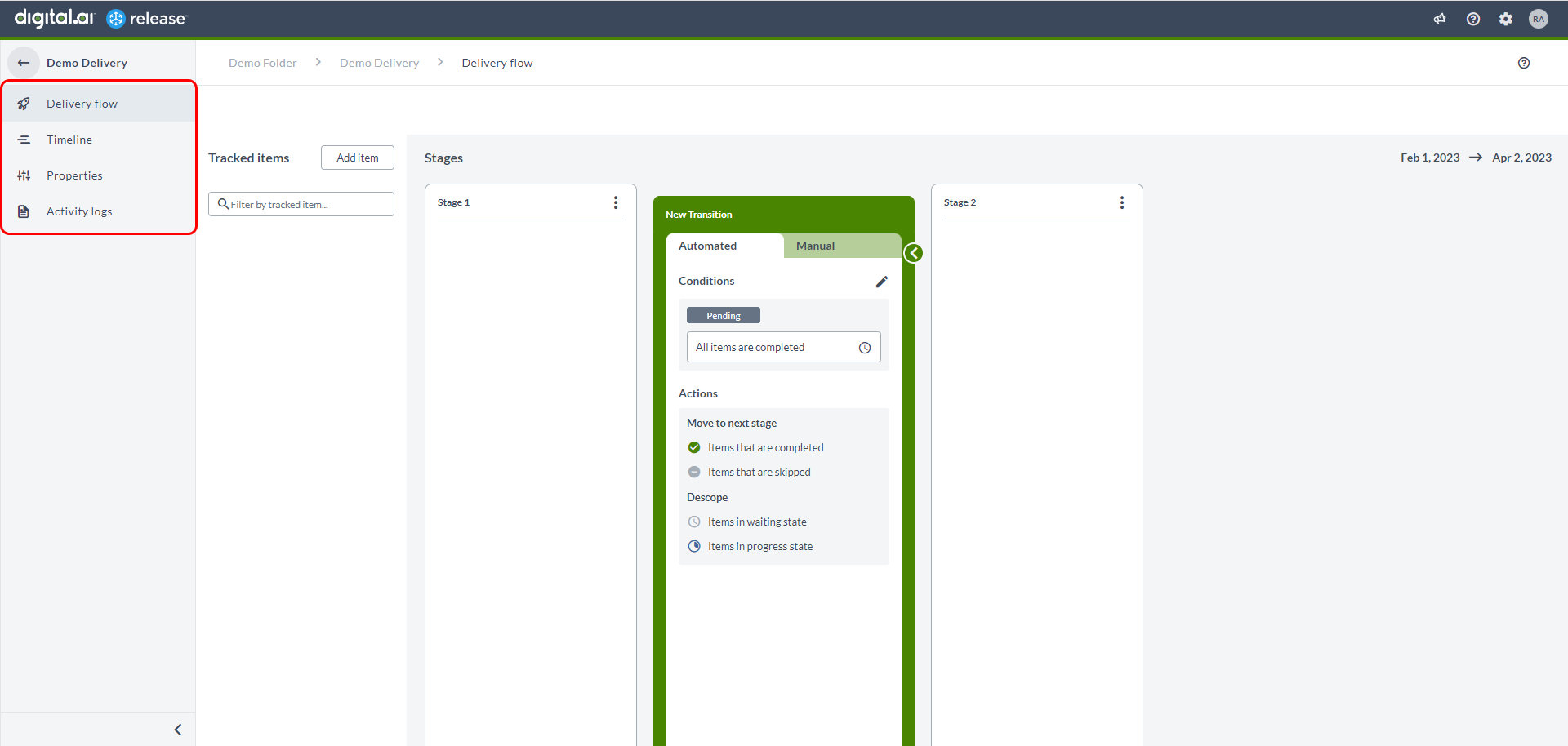The image size is (1568, 746).
Task: Click the Pending status badge
Action: point(724,315)
